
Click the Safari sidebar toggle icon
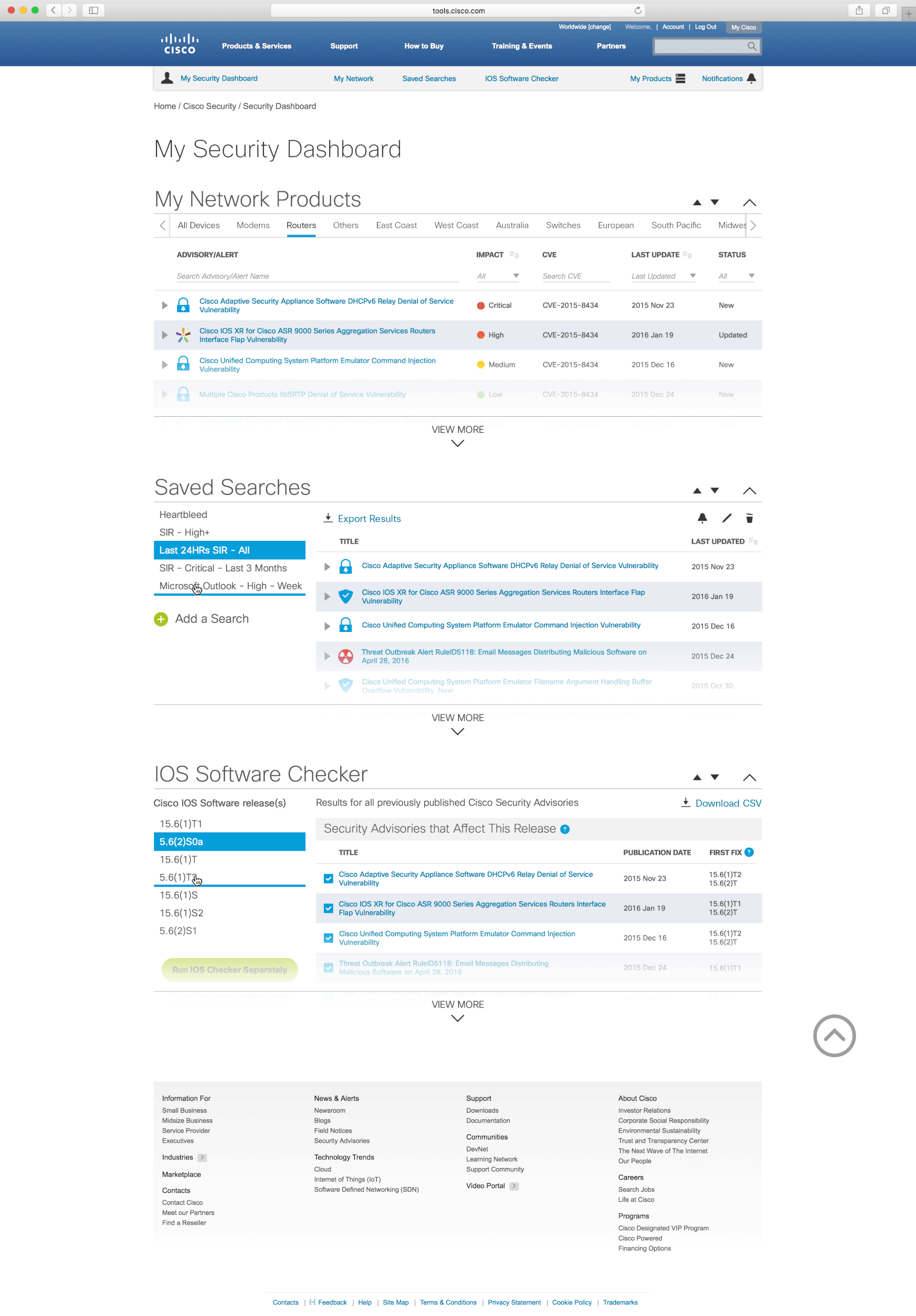click(x=94, y=11)
